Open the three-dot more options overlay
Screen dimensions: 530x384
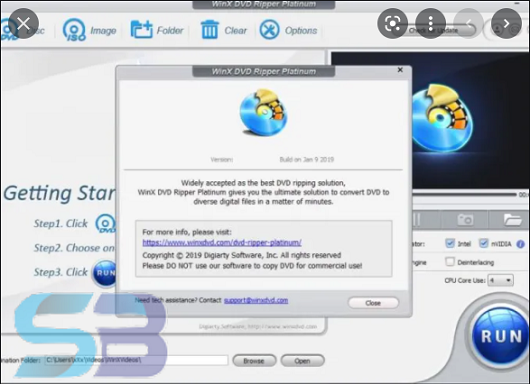(430, 23)
